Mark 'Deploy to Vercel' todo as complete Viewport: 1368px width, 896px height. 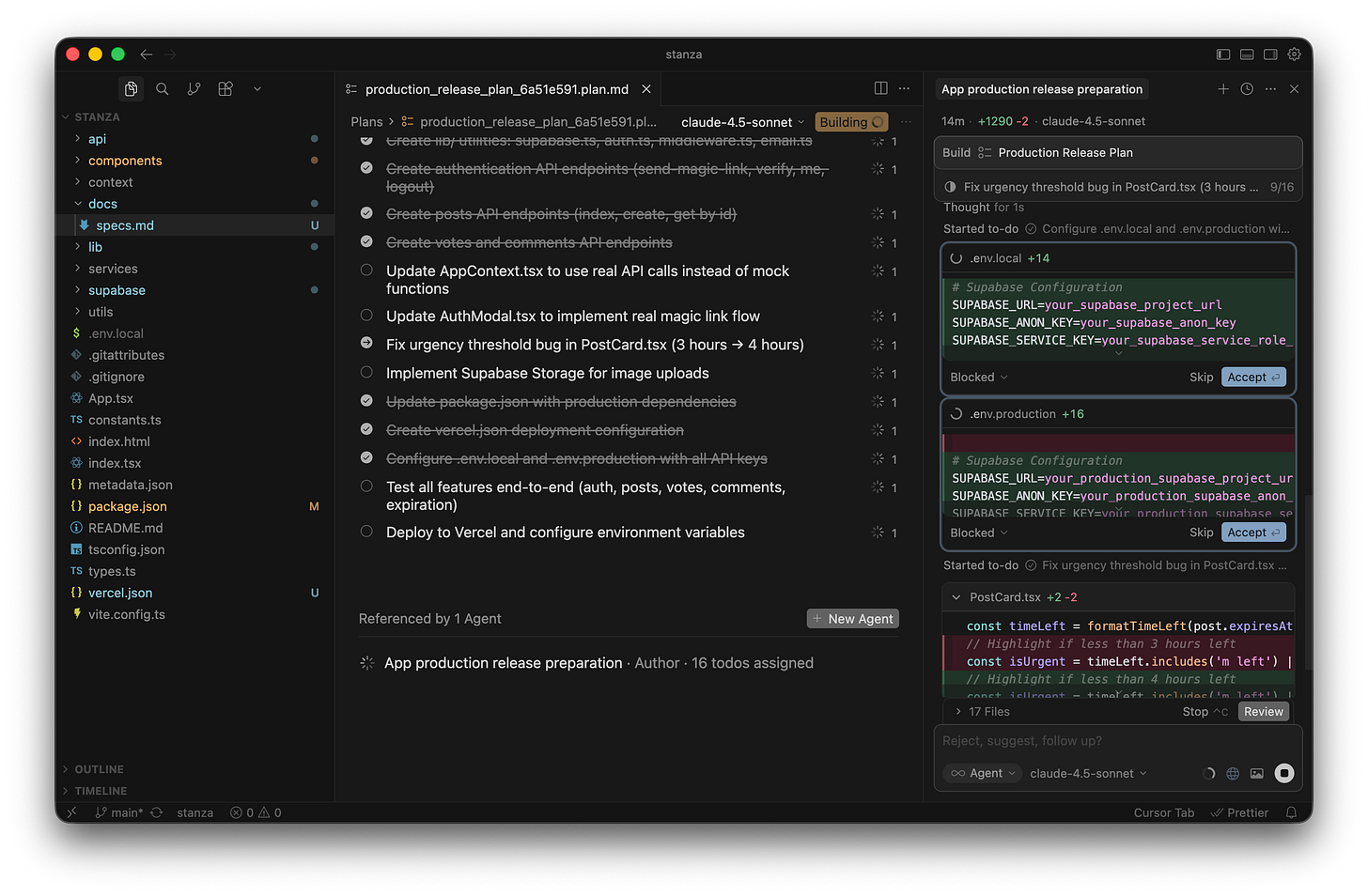(x=366, y=532)
